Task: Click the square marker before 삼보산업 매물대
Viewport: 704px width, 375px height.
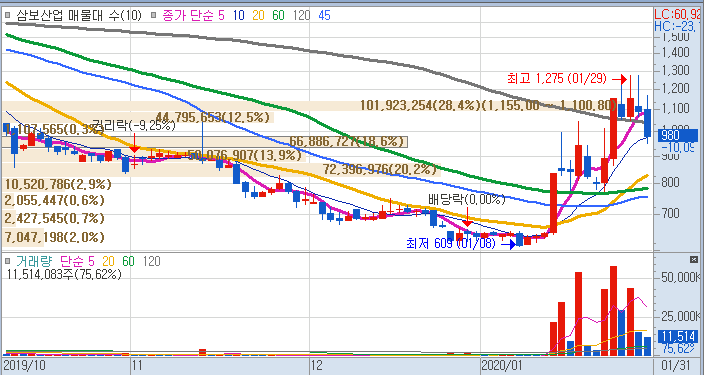Action: point(8,15)
